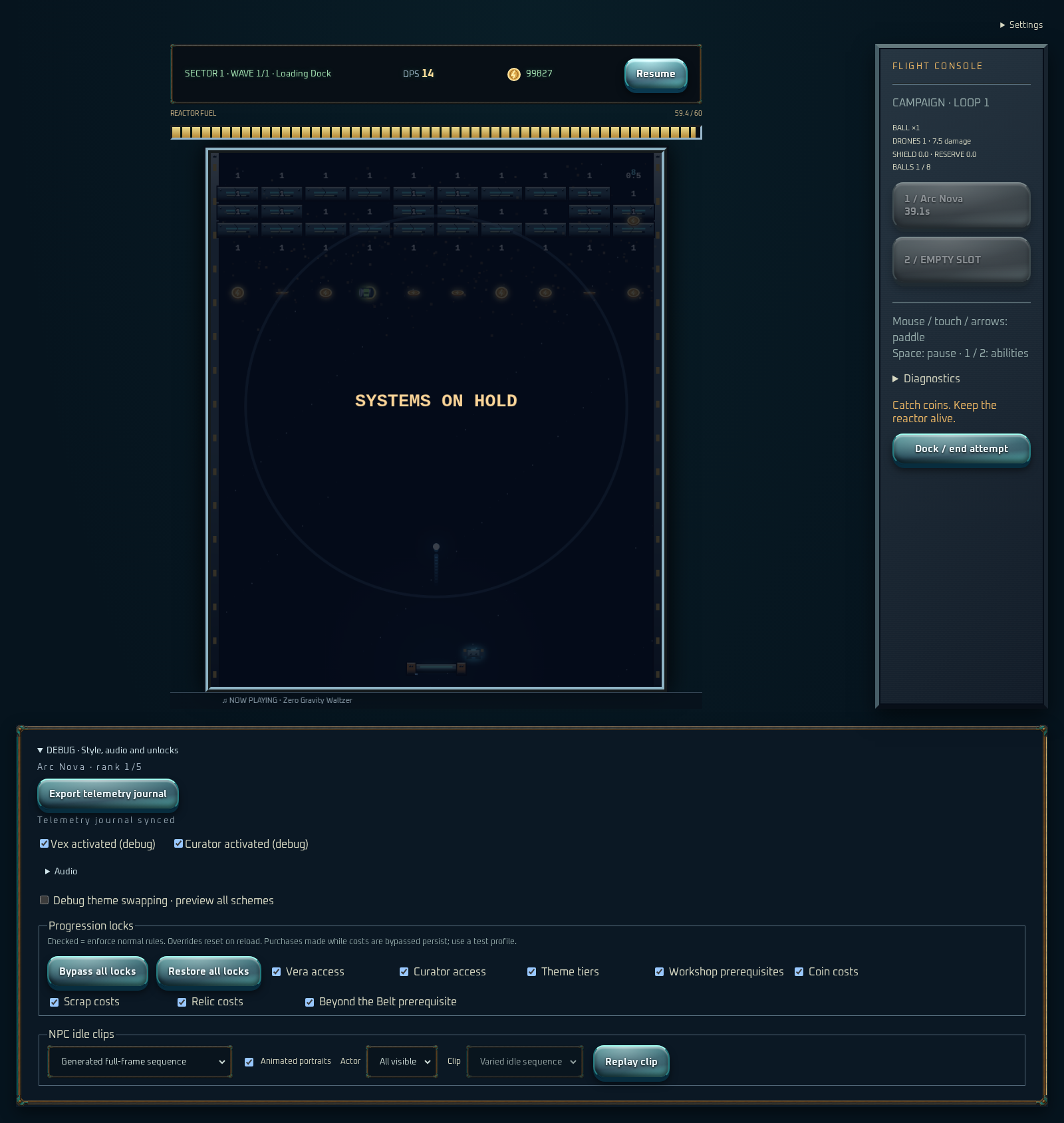Click the paddle at the bottom of the playfield

click(x=436, y=667)
